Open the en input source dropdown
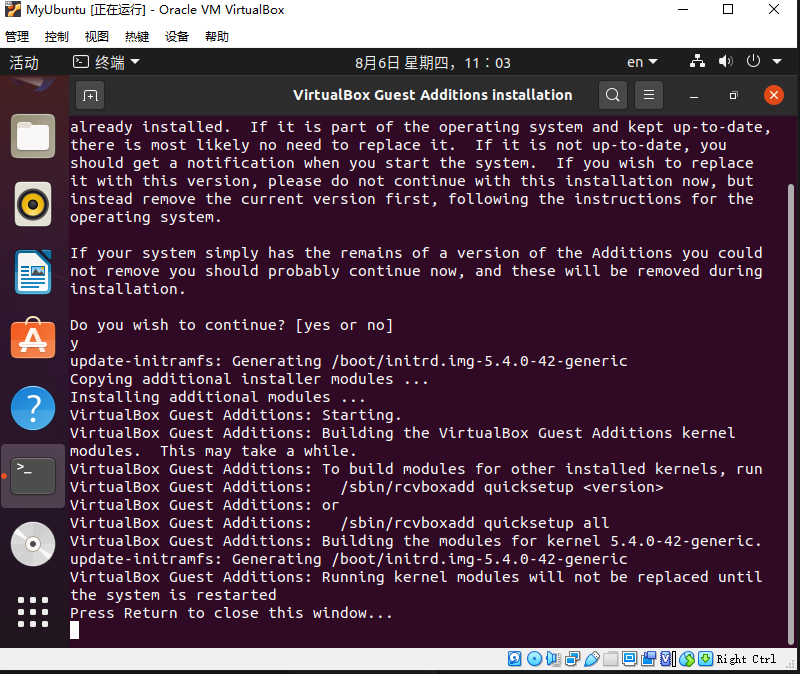This screenshot has height=674, width=800. (x=642, y=62)
